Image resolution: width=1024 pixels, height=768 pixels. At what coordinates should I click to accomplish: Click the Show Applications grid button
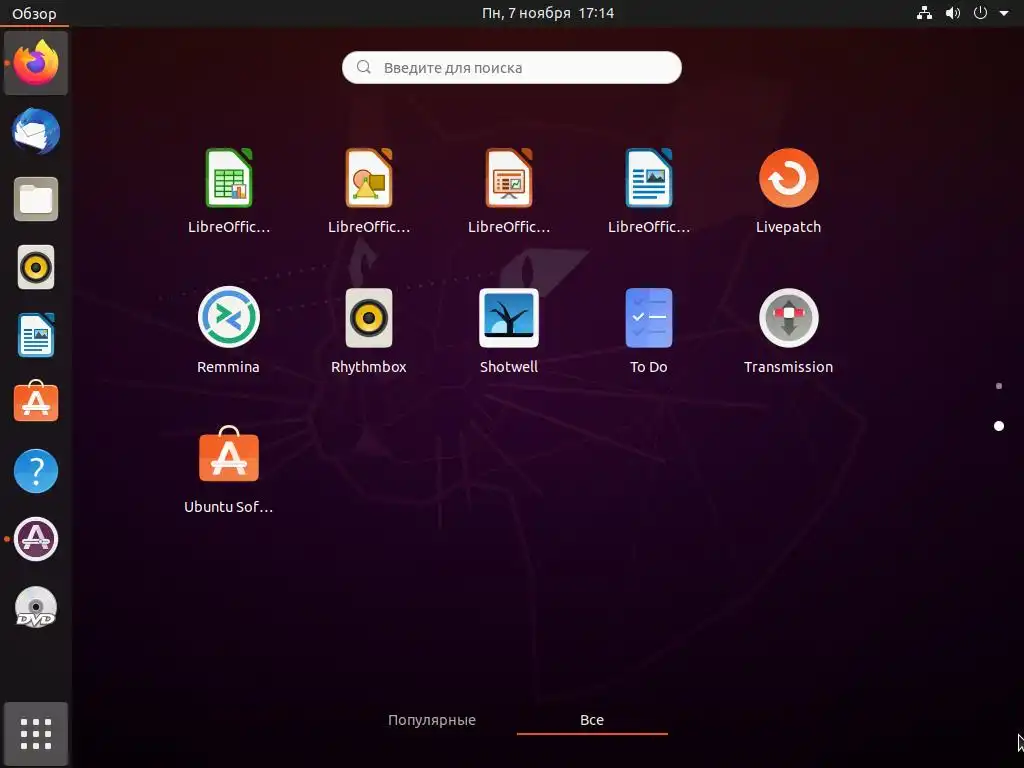(x=36, y=734)
